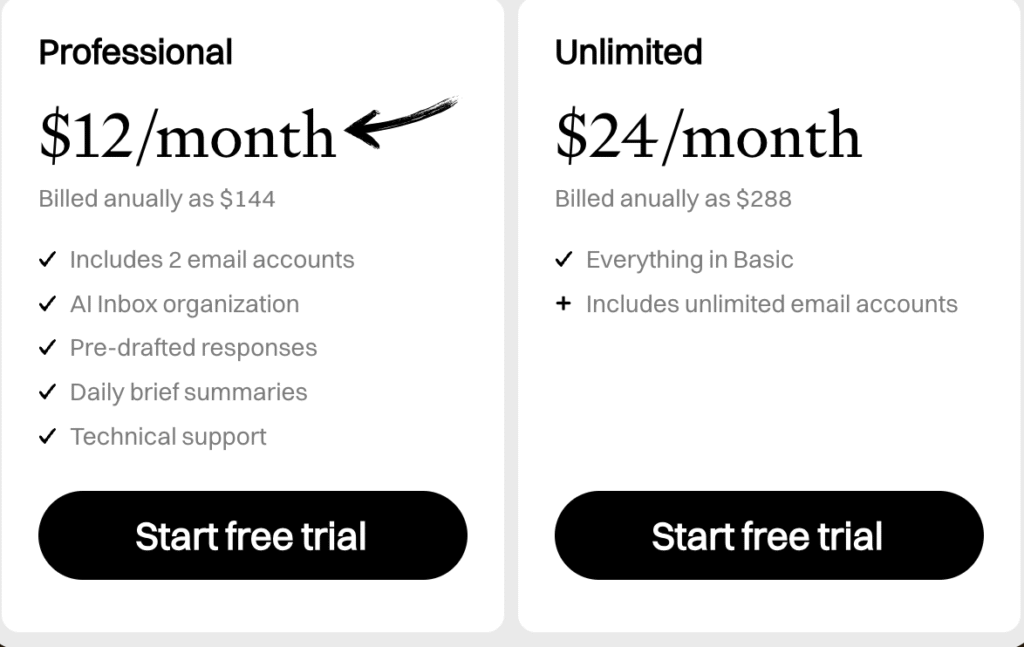The width and height of the screenshot is (1024, 647).
Task: Click the checkmark beside Pre-drafted responses
Action: pyautogui.click(x=47, y=348)
